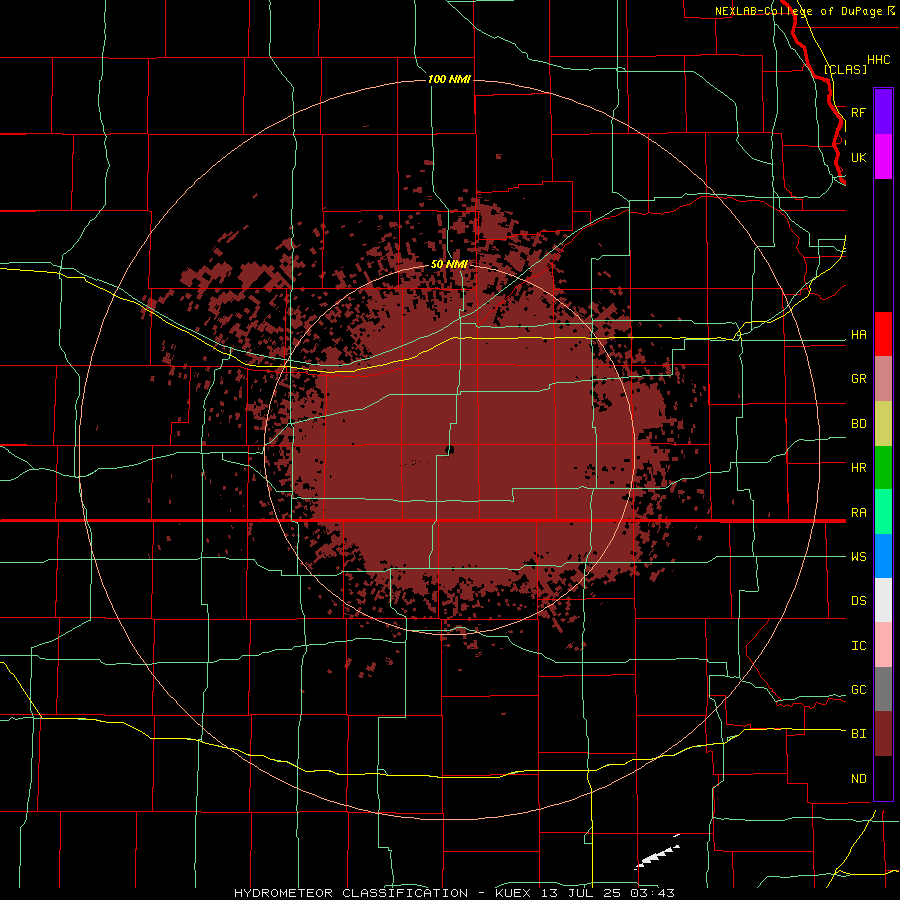Click the GR legend label

tap(859, 379)
